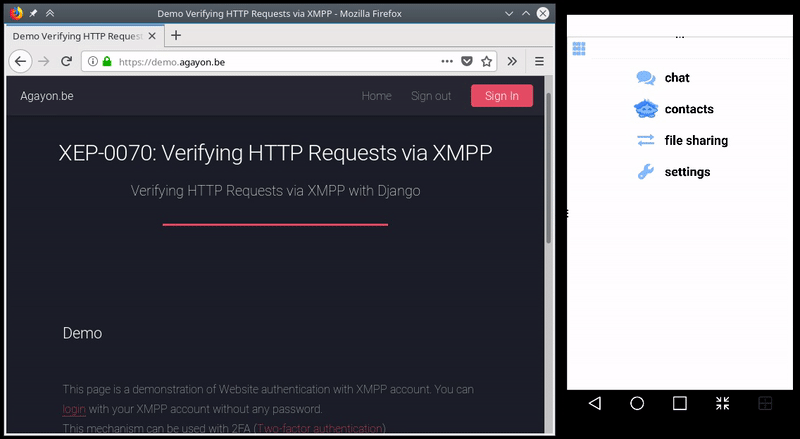The width and height of the screenshot is (800, 439).
Task: Click the keep-above double chevron icon
Action: click(50, 13)
